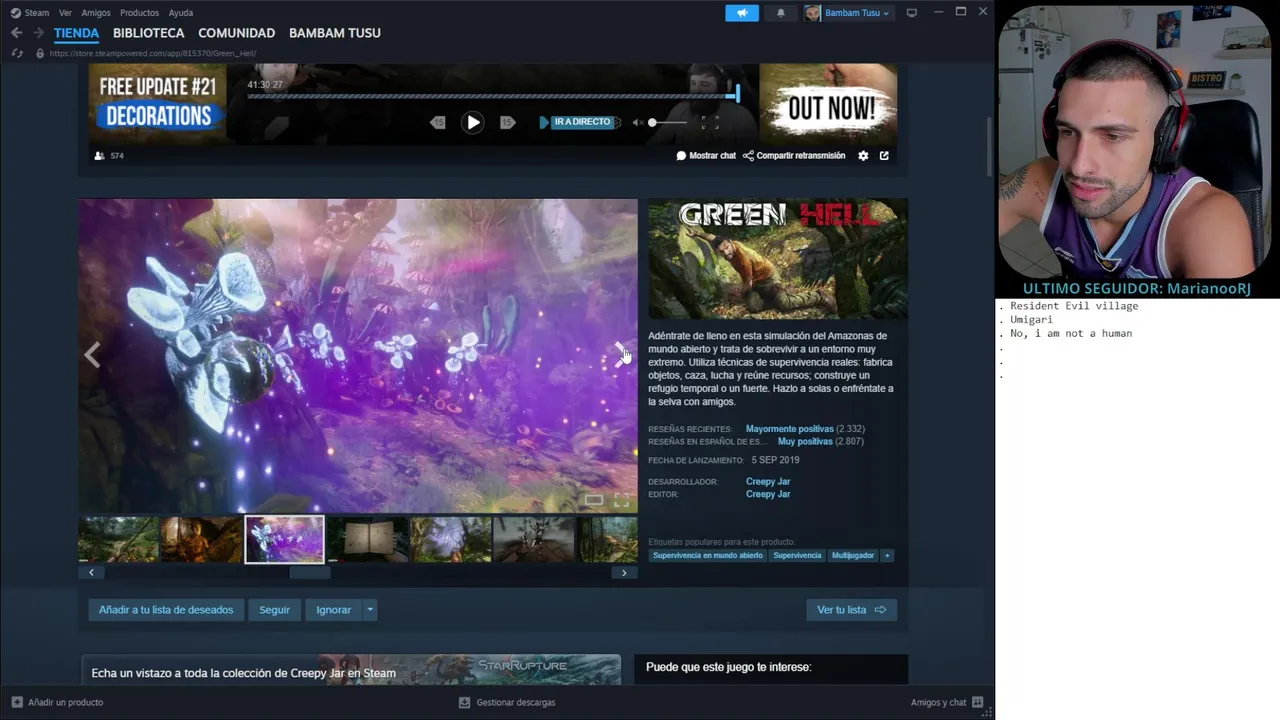The image size is (1280, 720).
Task: Click Añadir un producto at bottom
Action: tap(57, 702)
